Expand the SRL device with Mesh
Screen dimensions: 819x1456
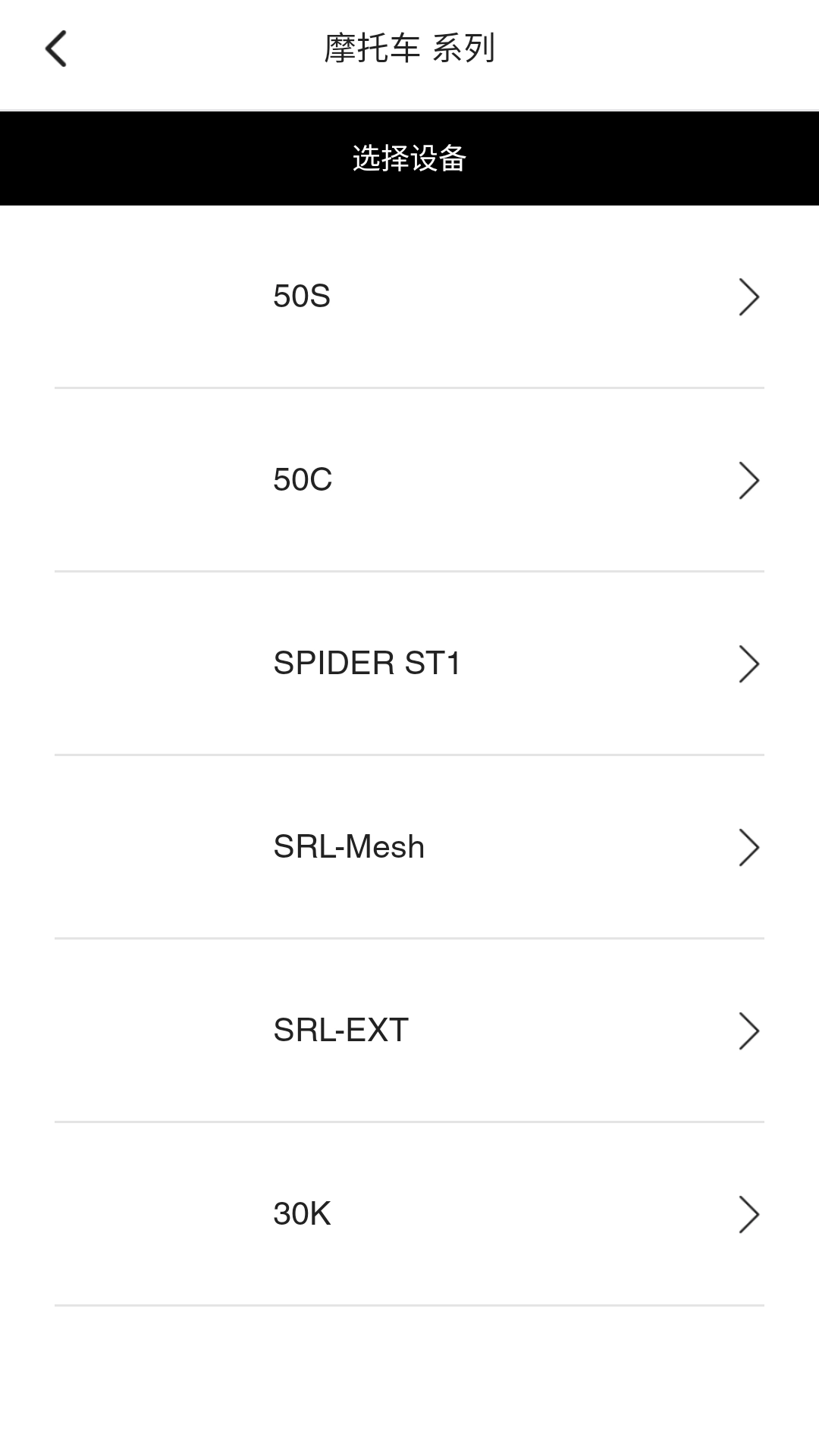409,847
